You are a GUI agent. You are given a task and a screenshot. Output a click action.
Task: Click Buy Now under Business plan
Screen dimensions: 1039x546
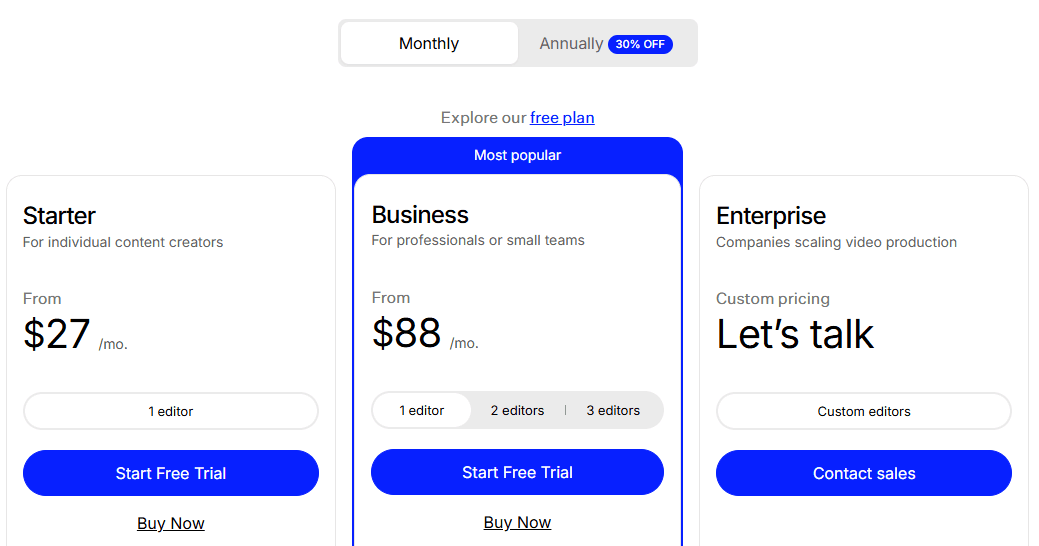click(517, 522)
